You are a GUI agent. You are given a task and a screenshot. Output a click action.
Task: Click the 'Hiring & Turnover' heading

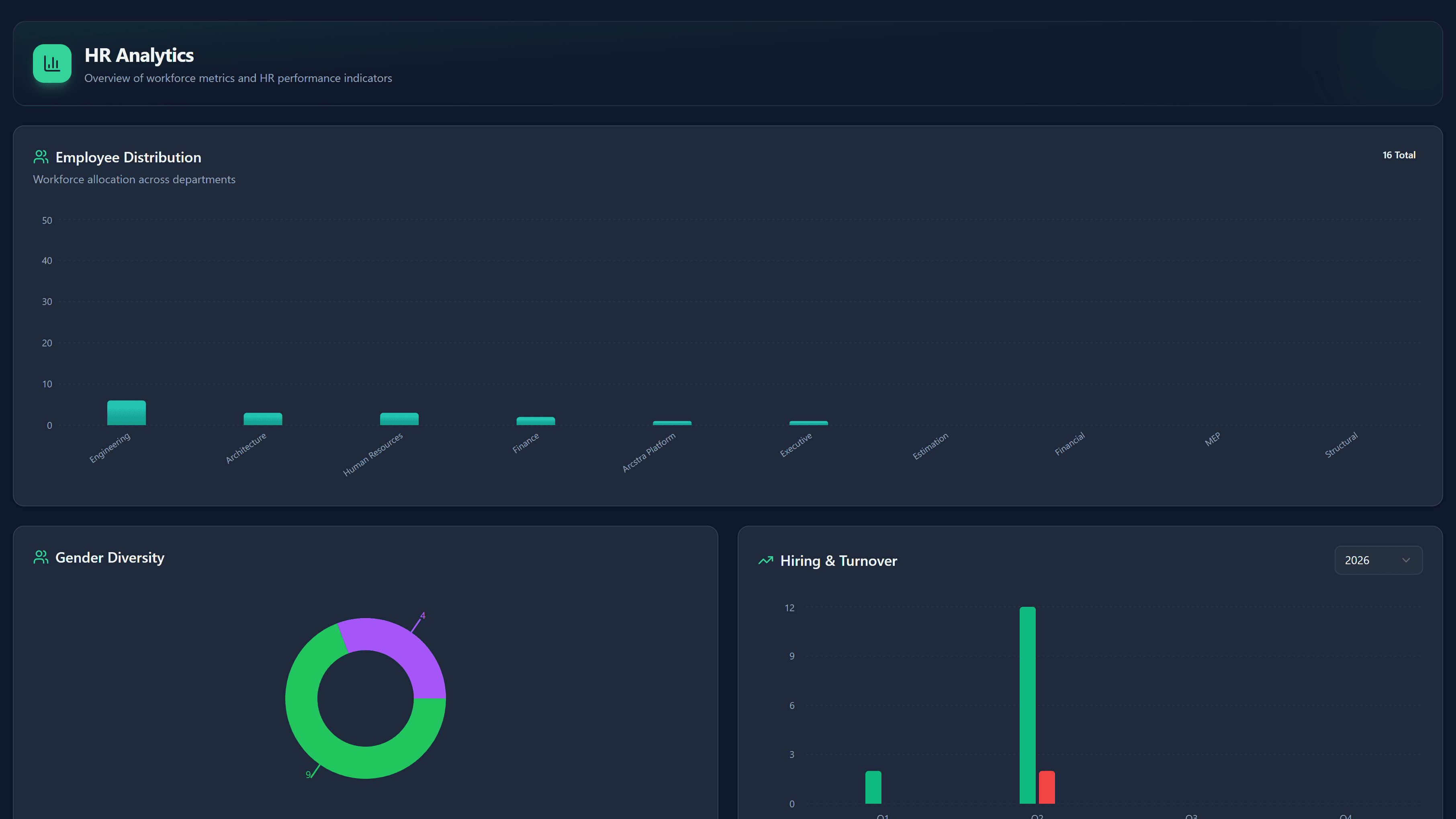pyautogui.click(x=839, y=561)
